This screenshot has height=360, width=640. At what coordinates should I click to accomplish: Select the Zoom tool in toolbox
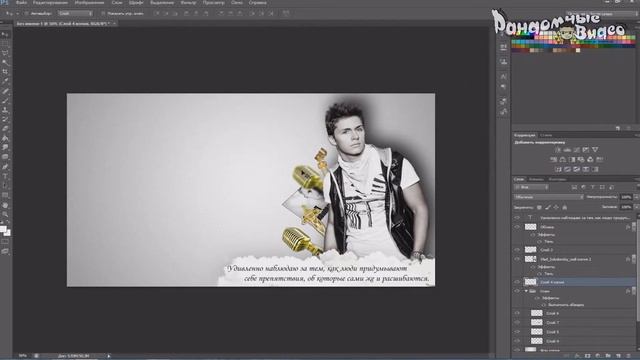tap(5, 214)
